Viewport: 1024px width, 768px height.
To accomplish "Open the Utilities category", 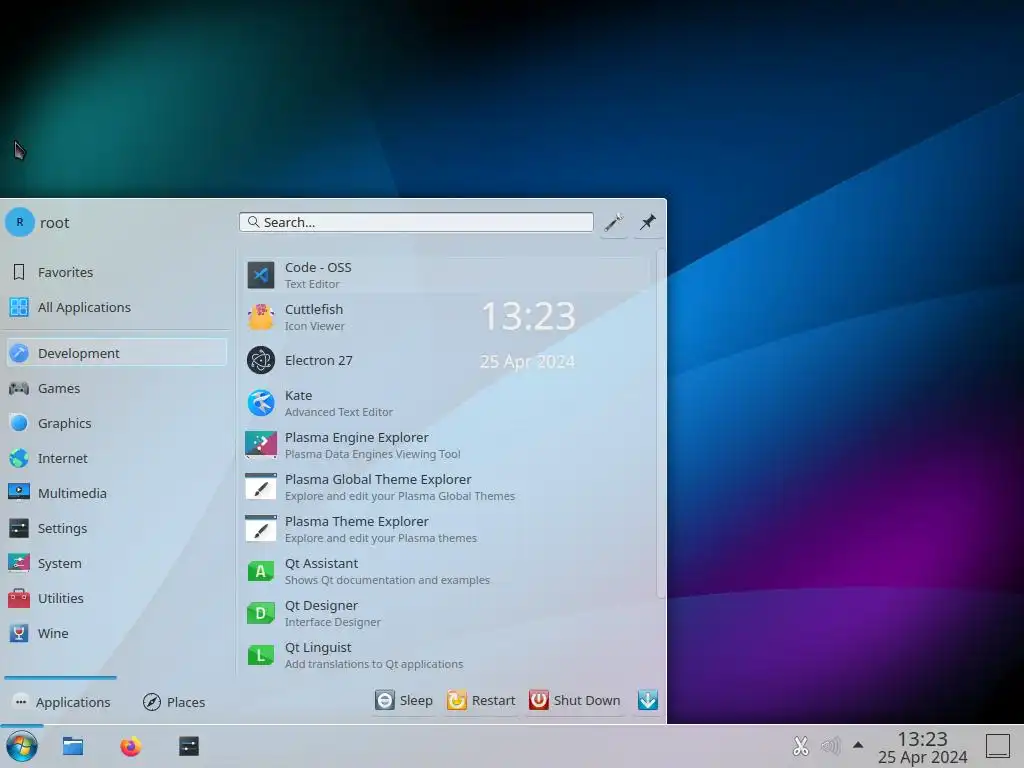I will tap(116, 598).
